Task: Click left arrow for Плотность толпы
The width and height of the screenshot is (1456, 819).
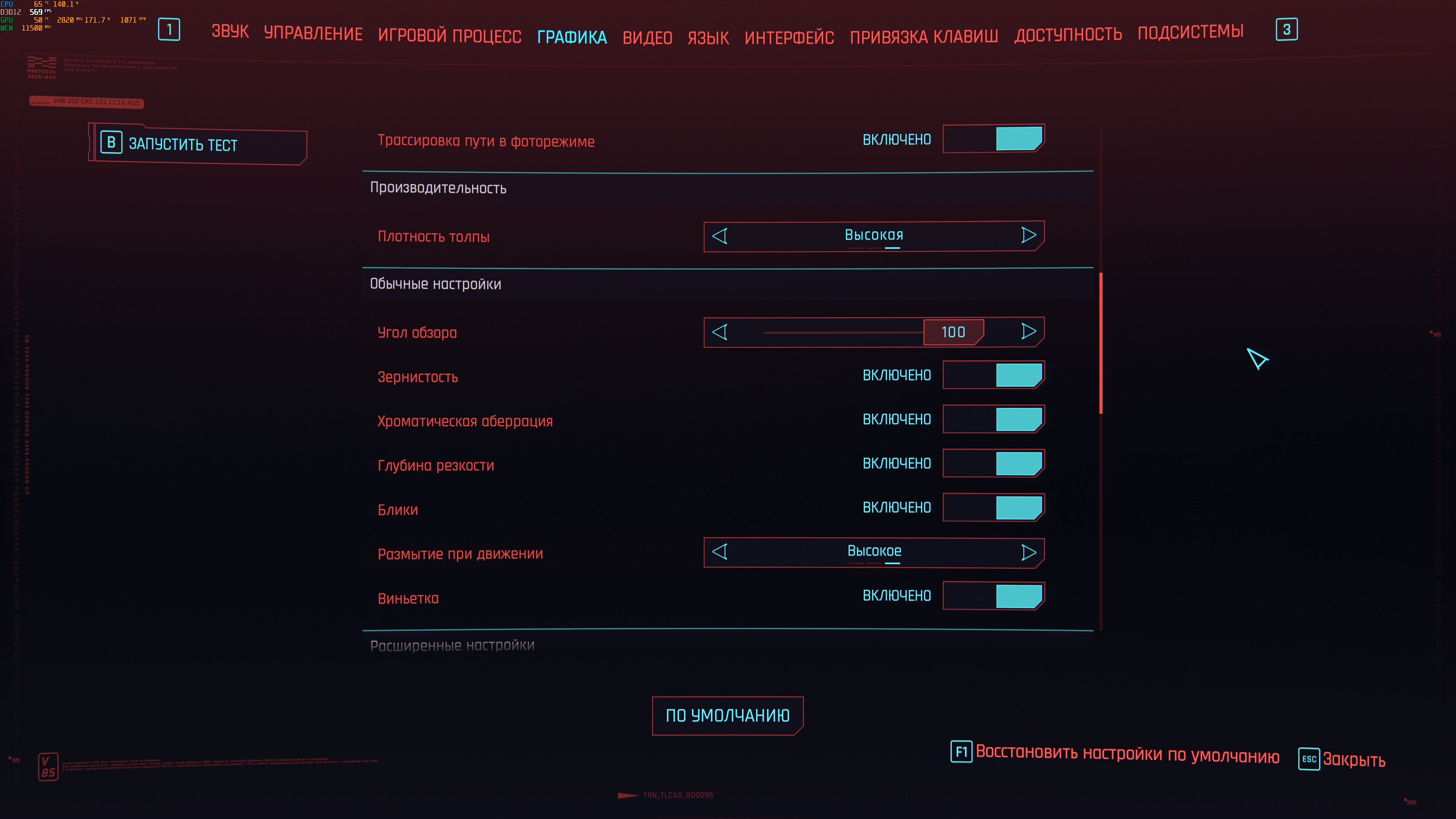Action: coord(720,236)
